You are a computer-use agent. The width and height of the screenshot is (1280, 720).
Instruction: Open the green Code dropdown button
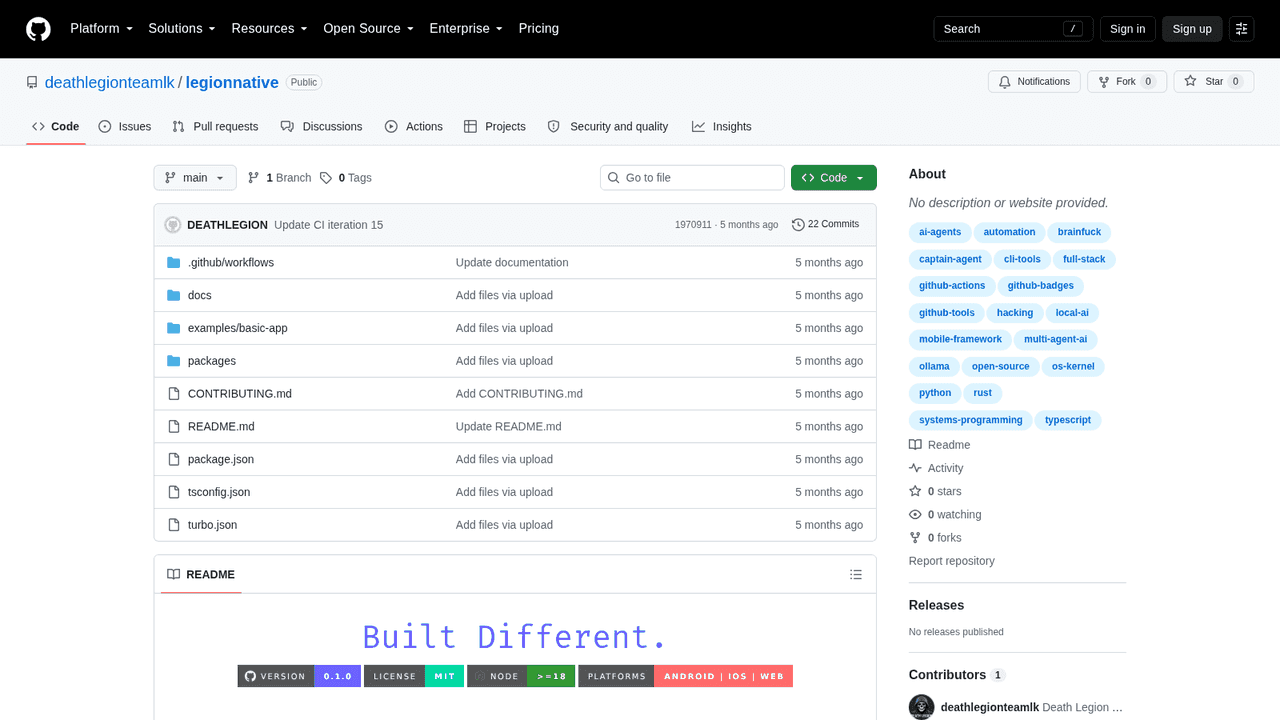coord(834,178)
